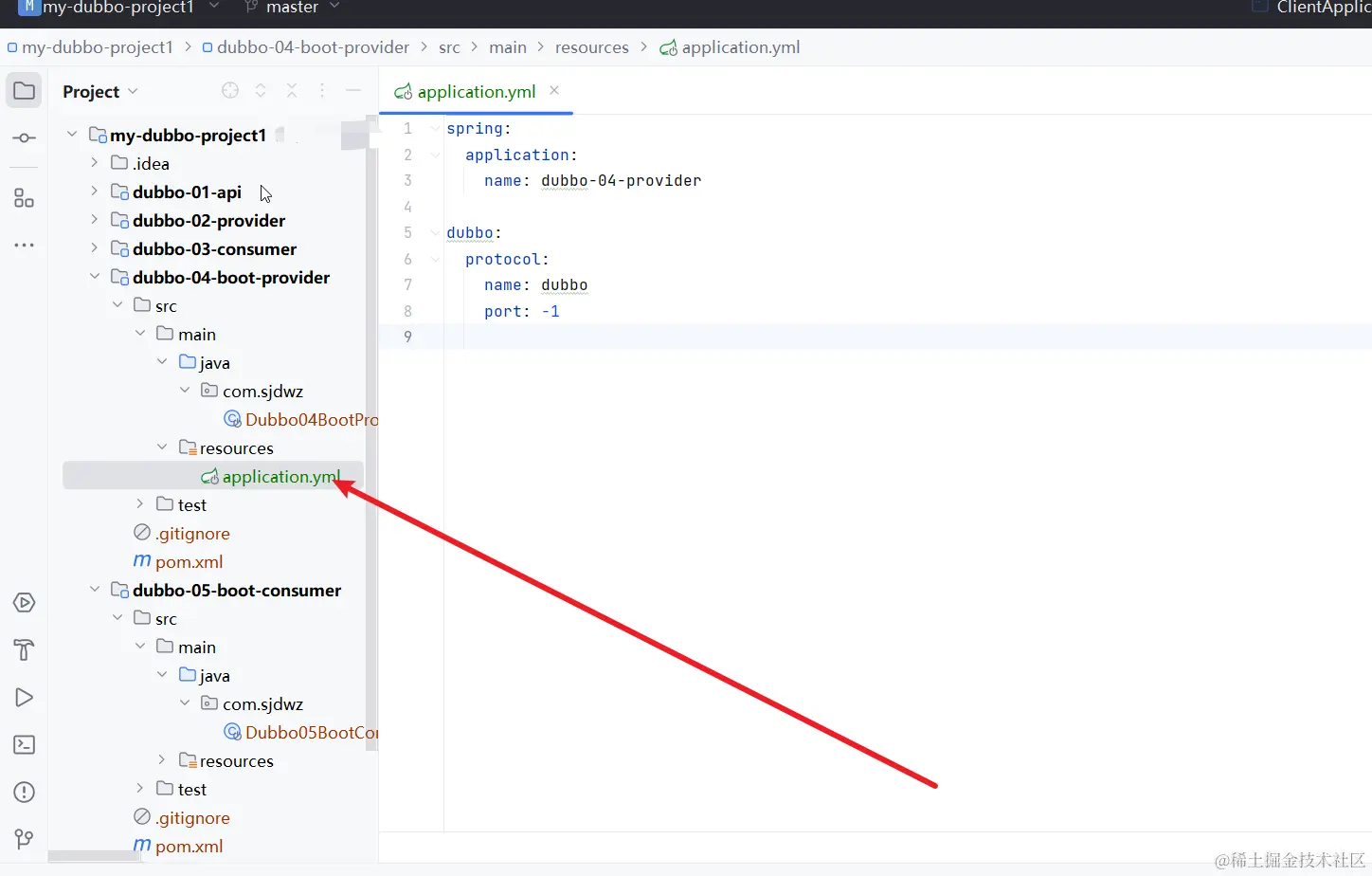Image resolution: width=1372 pixels, height=876 pixels.
Task: Select pom.xml under dubbo-04-boot-provider
Action: pyautogui.click(x=178, y=561)
